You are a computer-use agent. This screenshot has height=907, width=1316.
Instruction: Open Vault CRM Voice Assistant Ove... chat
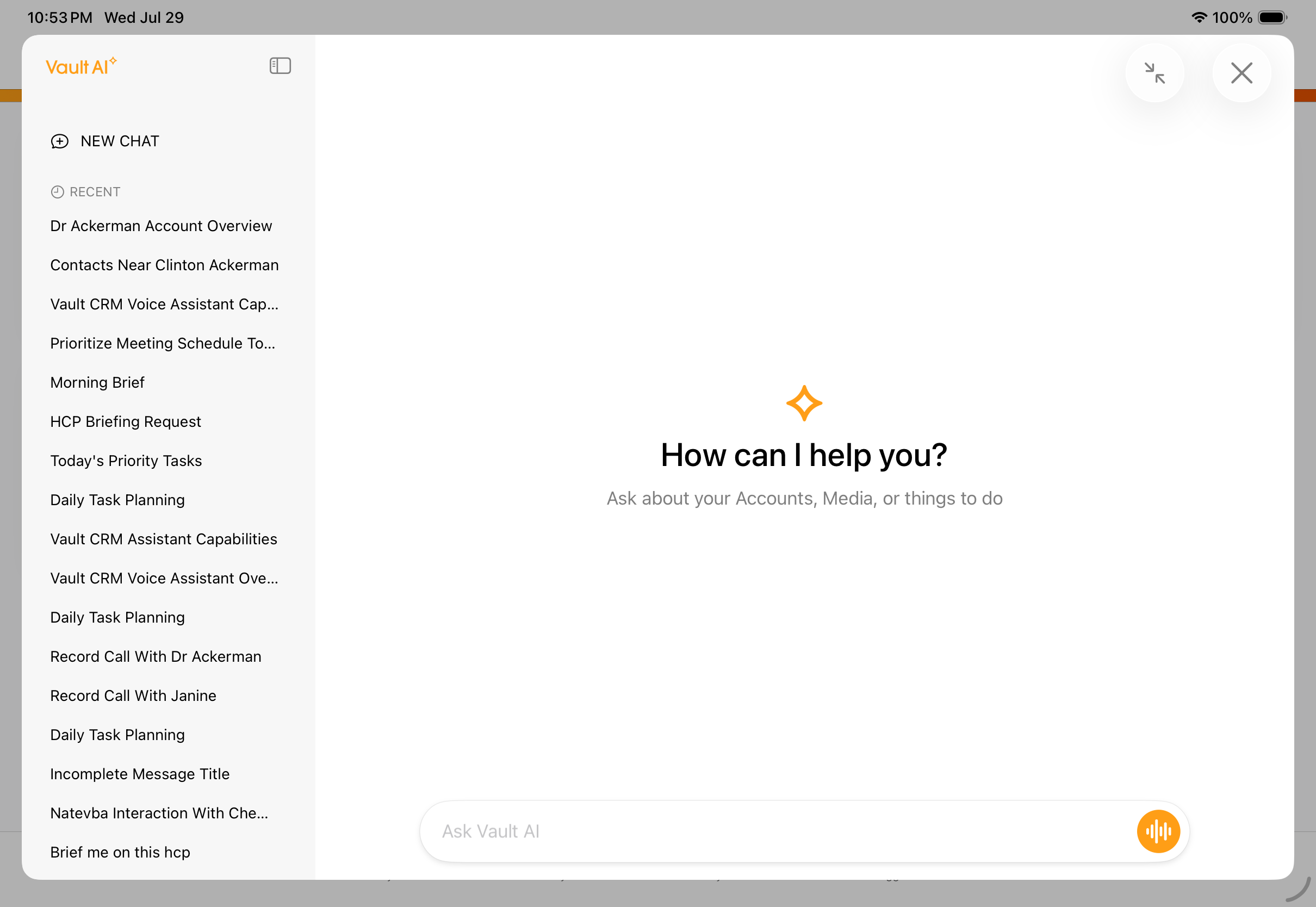165,579
